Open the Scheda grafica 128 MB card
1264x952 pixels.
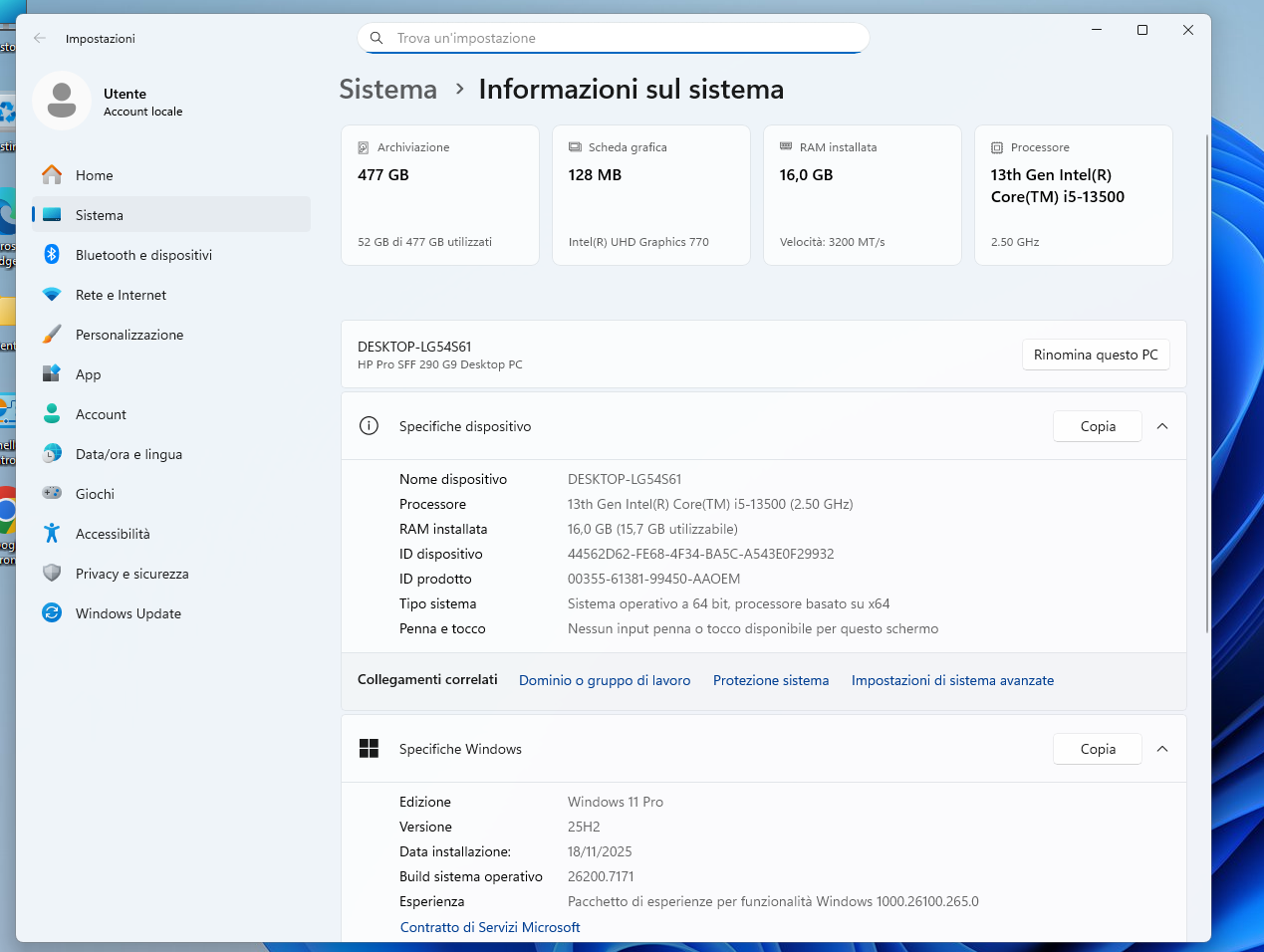(x=651, y=195)
